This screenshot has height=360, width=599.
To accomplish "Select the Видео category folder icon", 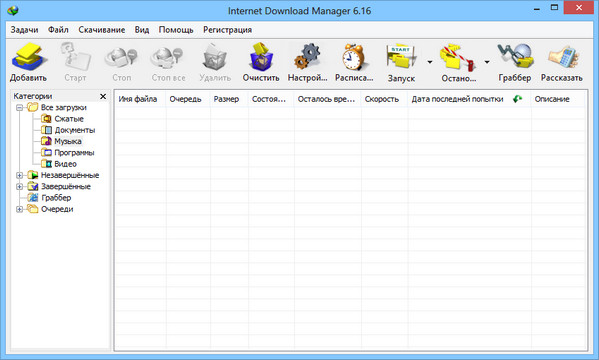I will (46, 164).
